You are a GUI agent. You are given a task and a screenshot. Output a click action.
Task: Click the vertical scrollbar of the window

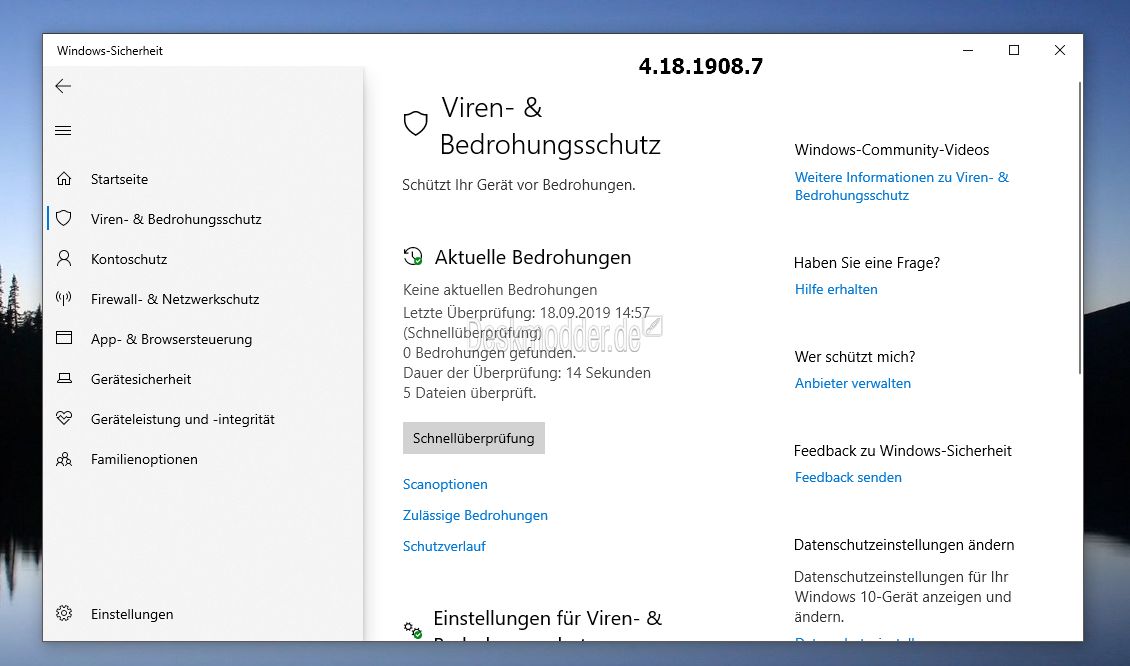coord(1079,227)
